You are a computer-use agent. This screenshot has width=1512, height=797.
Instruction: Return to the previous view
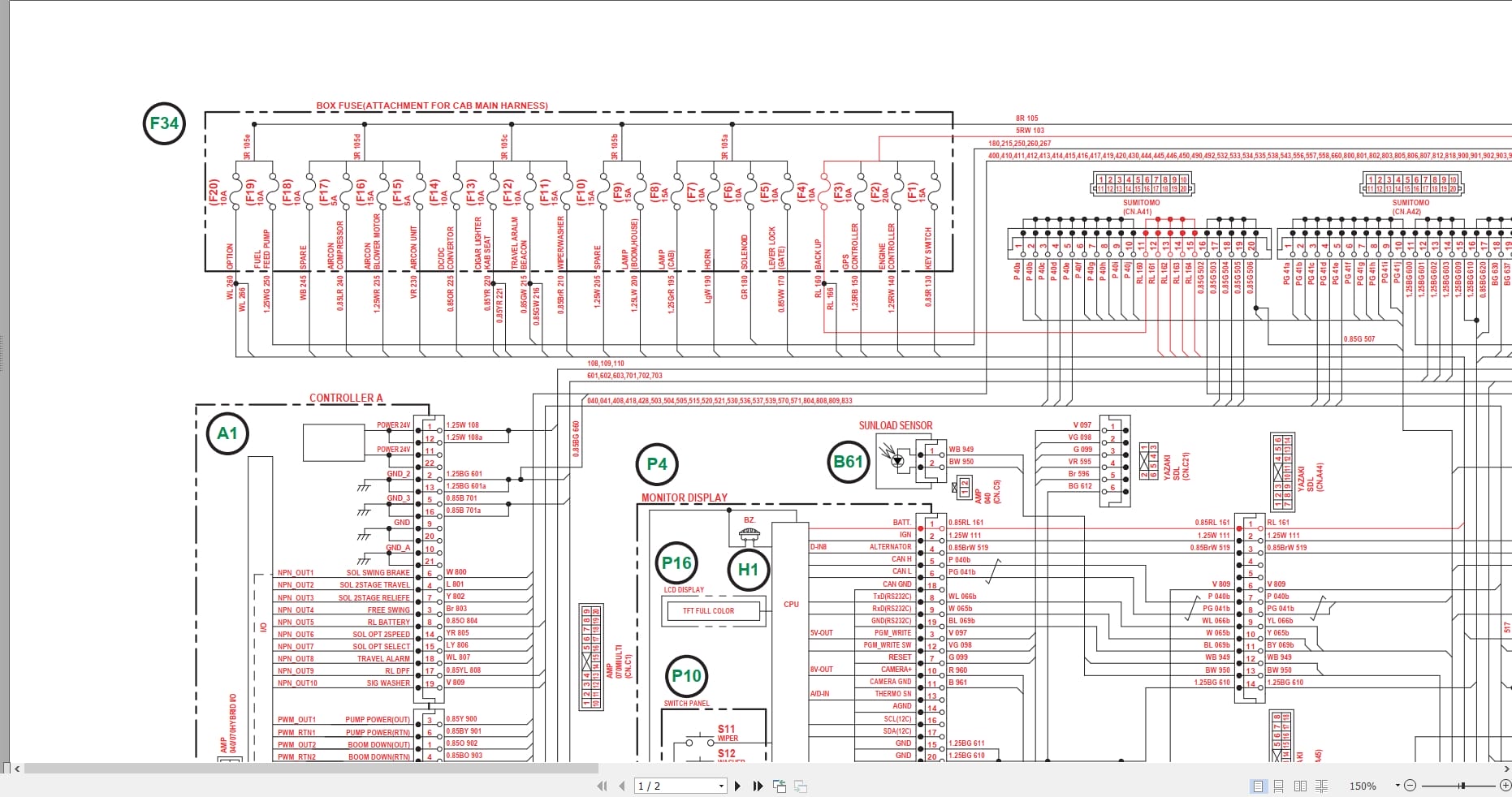(x=780, y=786)
